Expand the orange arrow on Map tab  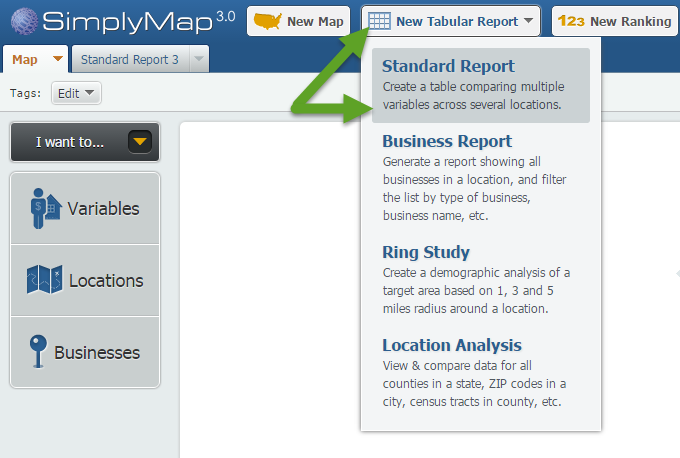pyautogui.click(x=58, y=59)
